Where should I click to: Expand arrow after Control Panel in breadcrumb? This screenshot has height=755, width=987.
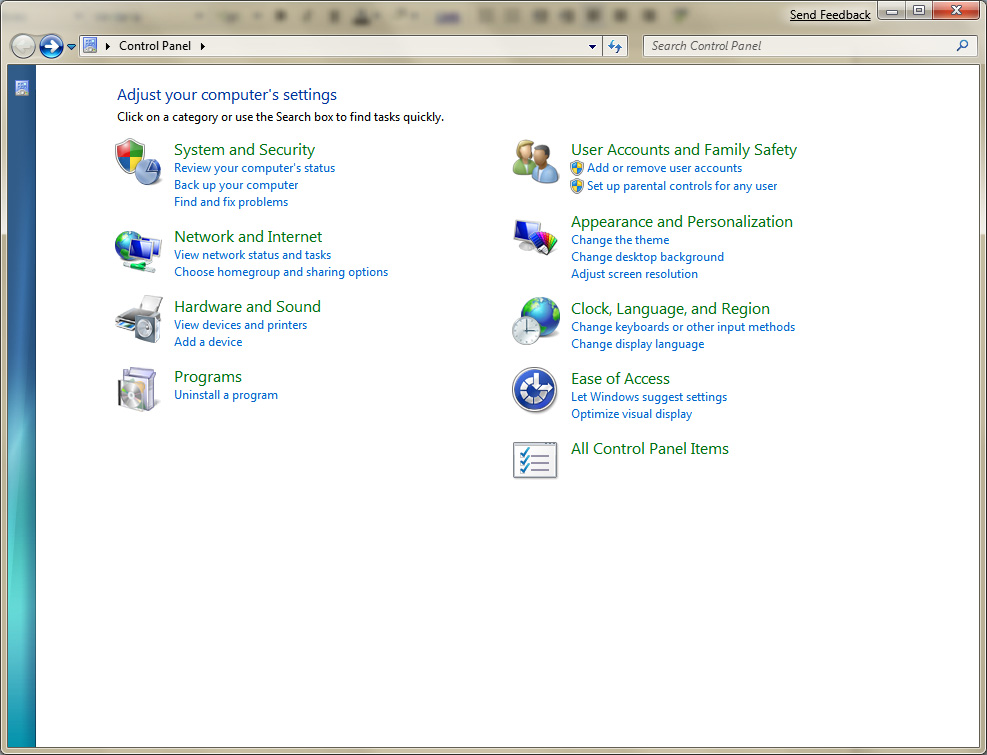point(203,46)
